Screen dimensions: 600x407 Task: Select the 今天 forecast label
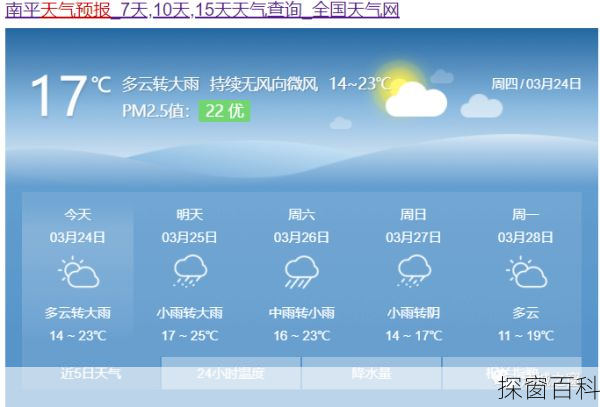pos(78,215)
